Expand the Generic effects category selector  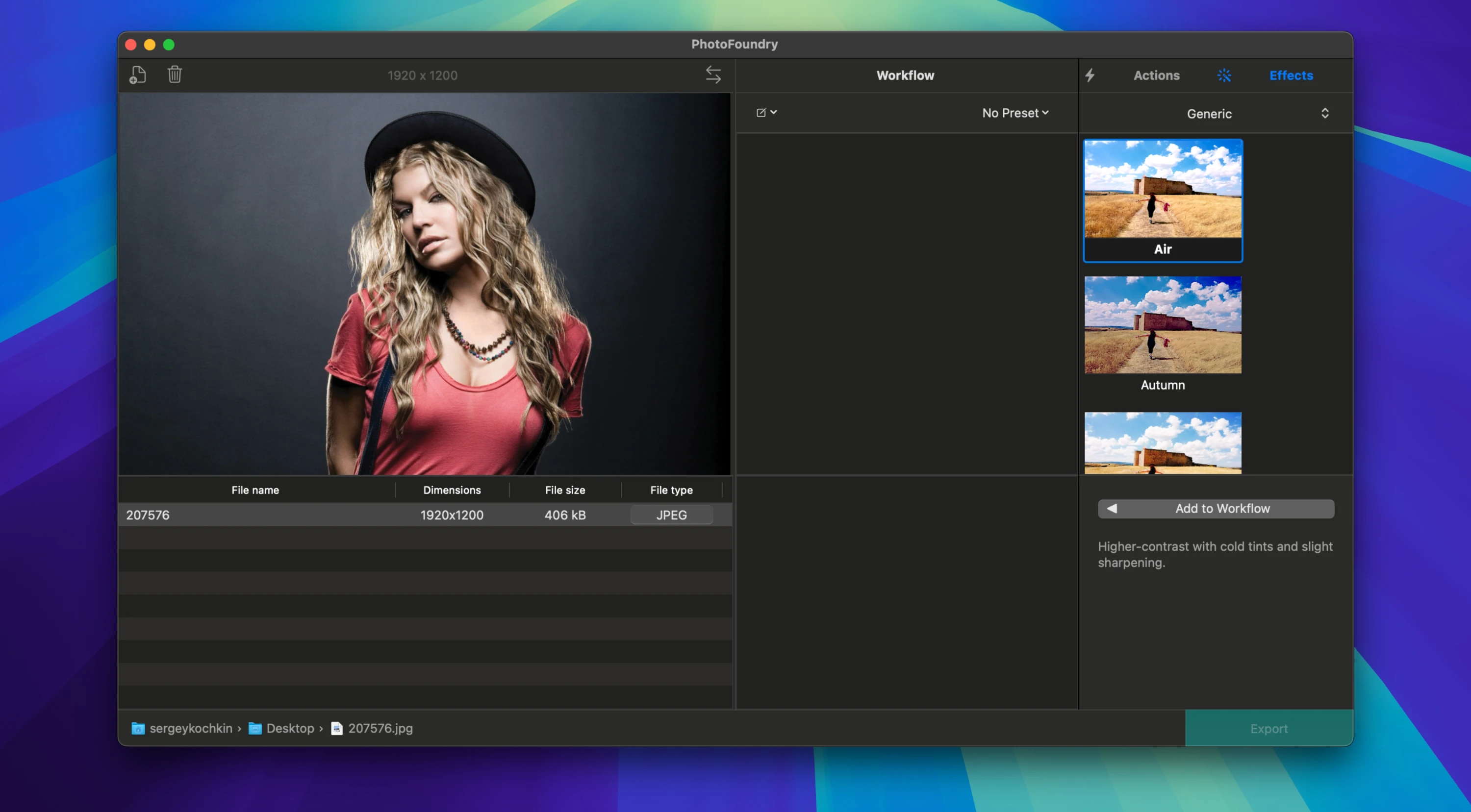tap(1324, 114)
